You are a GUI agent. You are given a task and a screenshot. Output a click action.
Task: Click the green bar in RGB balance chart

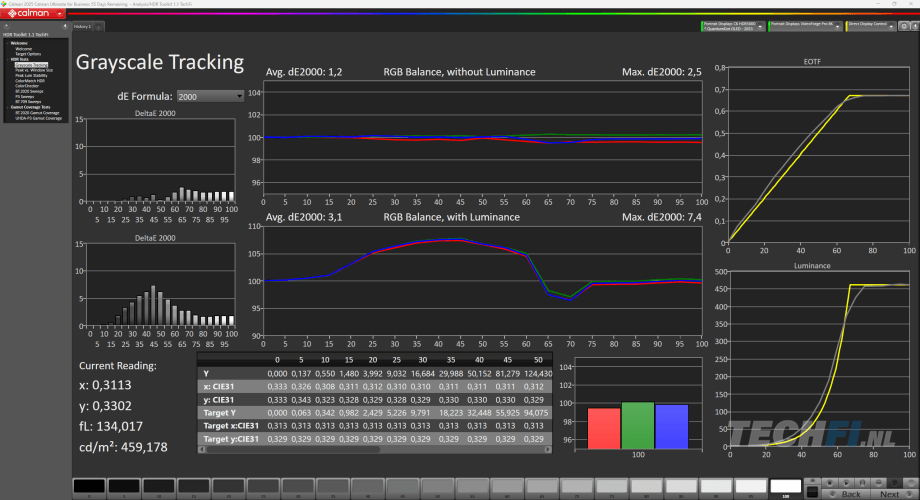click(x=638, y=425)
